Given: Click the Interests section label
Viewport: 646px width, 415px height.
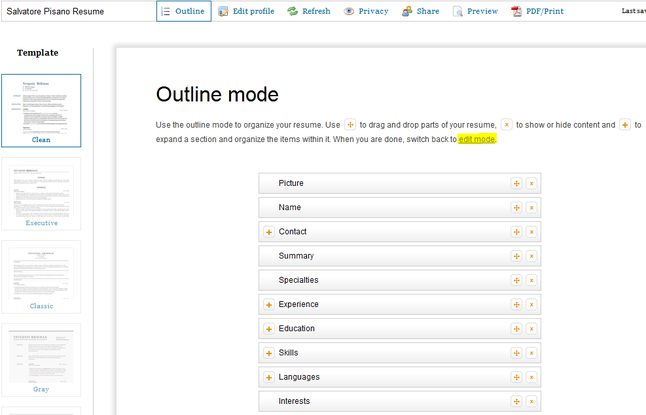Looking at the screenshot, I should (x=294, y=401).
